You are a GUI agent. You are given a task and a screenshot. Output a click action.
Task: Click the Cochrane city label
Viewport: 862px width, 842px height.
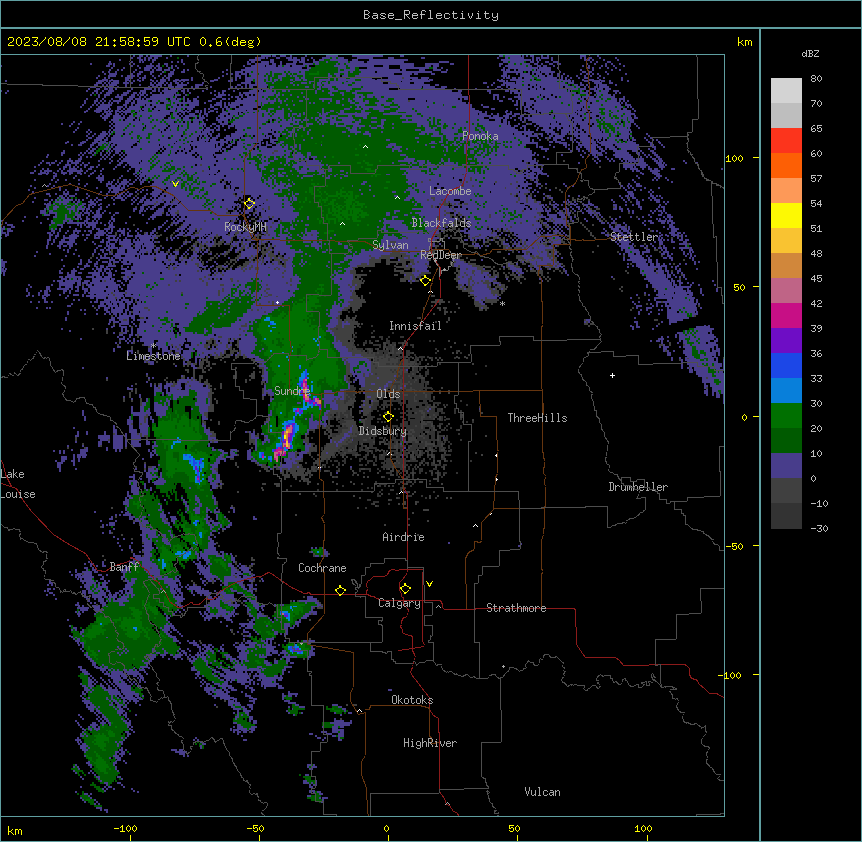322,568
